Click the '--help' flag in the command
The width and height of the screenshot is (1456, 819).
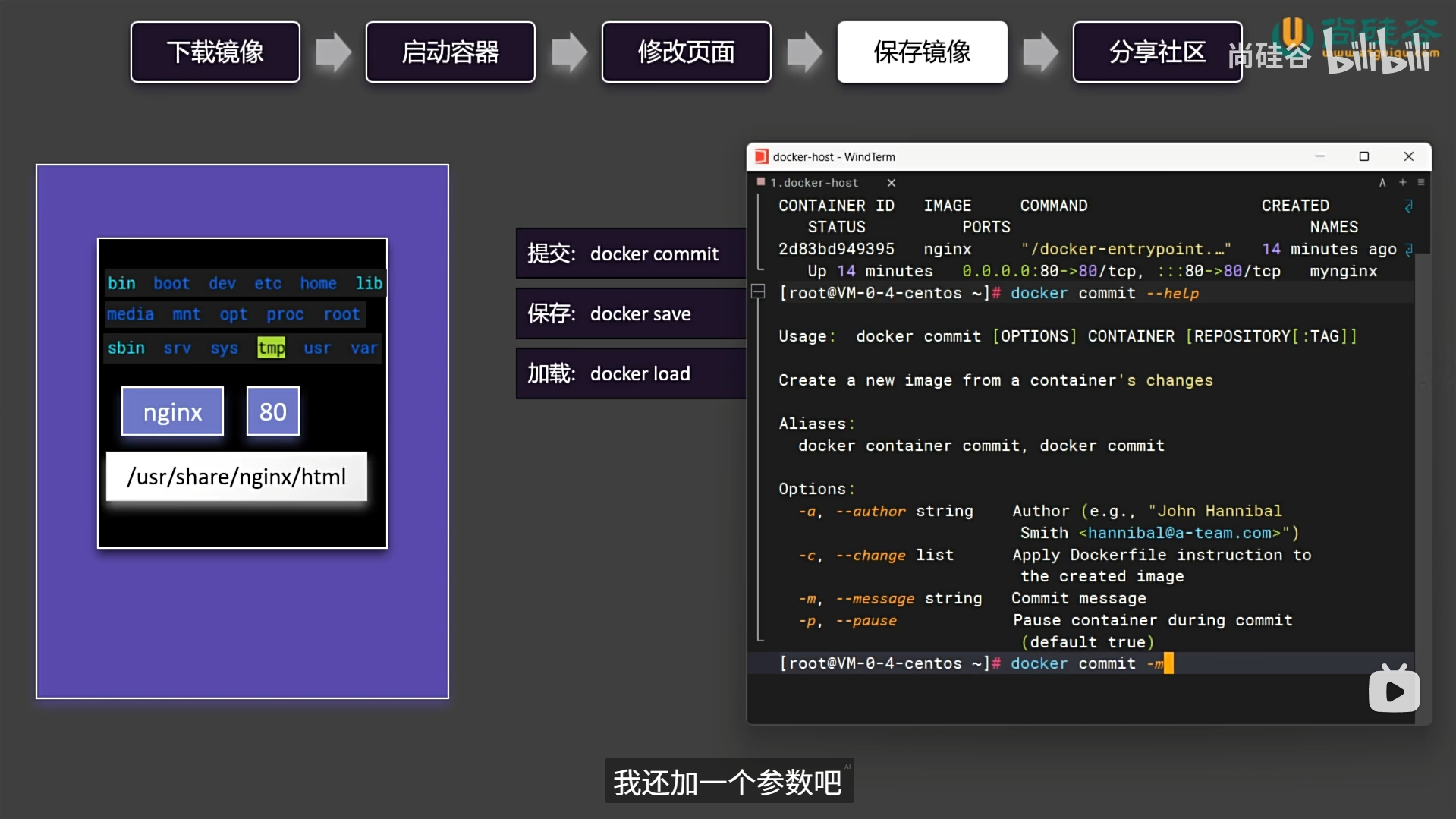pyautogui.click(x=1172, y=293)
